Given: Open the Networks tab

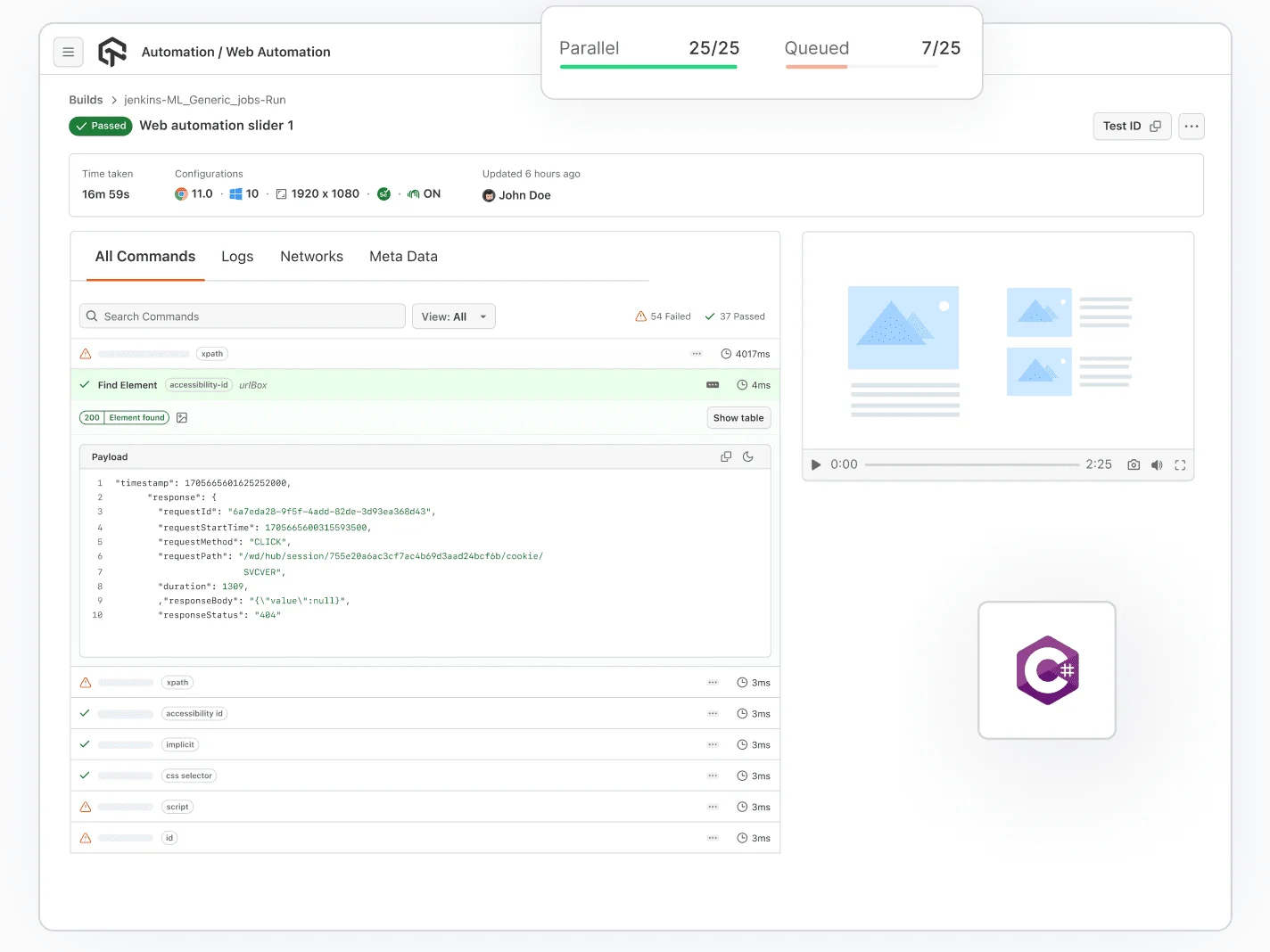Looking at the screenshot, I should 311,257.
